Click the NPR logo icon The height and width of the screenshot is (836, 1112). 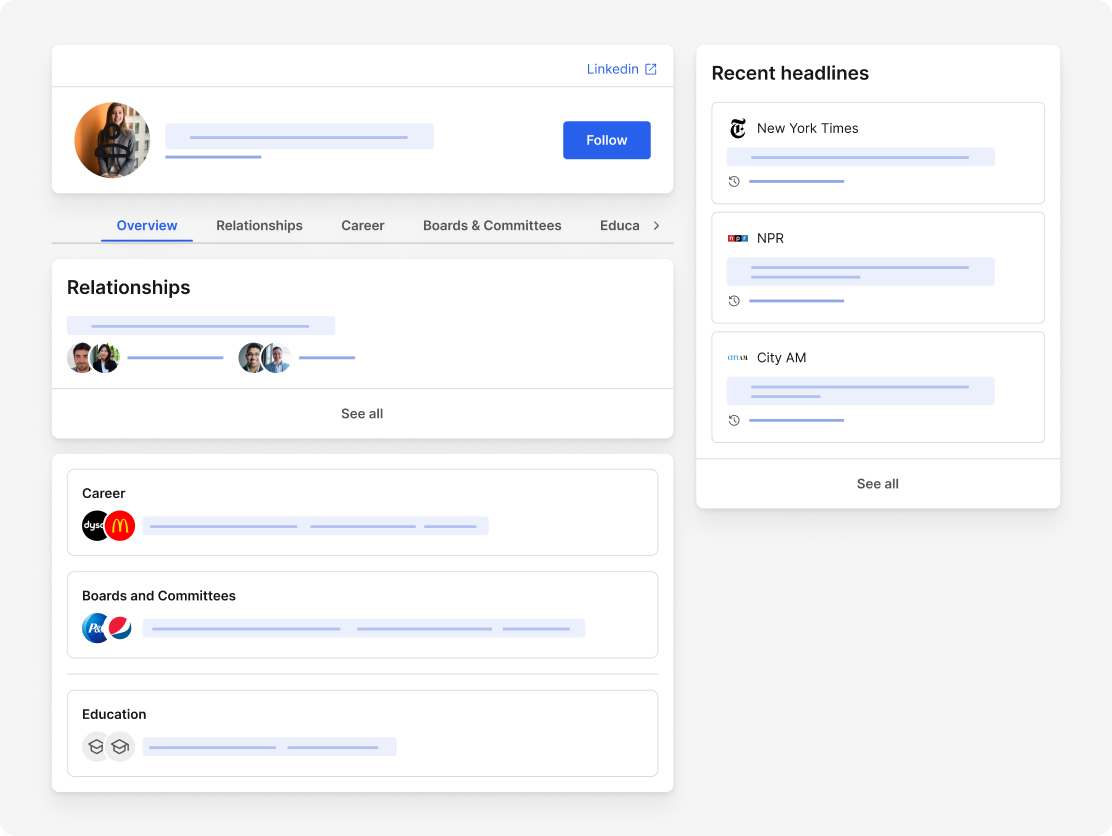pyautogui.click(x=738, y=238)
